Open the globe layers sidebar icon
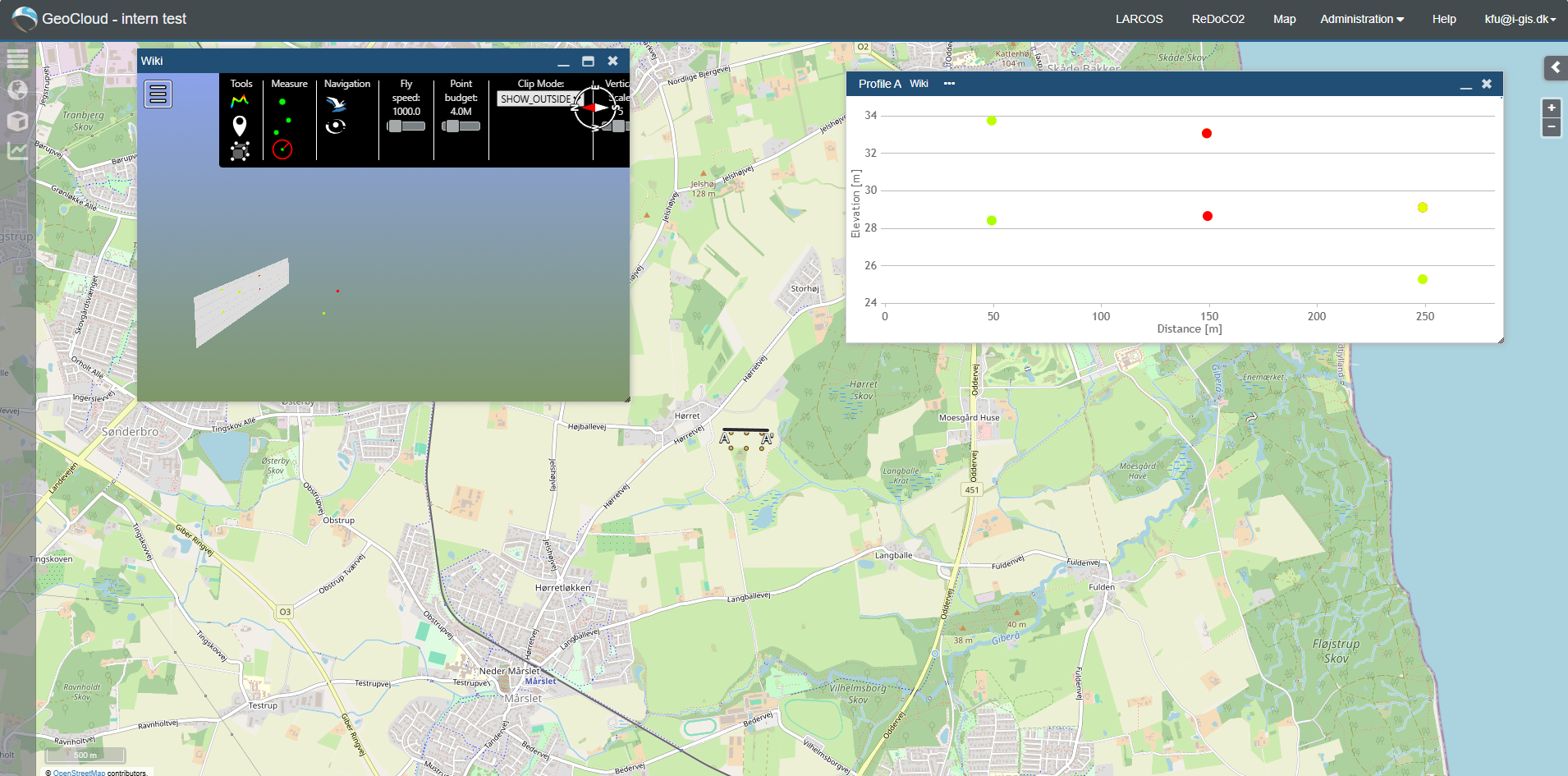 (17, 90)
